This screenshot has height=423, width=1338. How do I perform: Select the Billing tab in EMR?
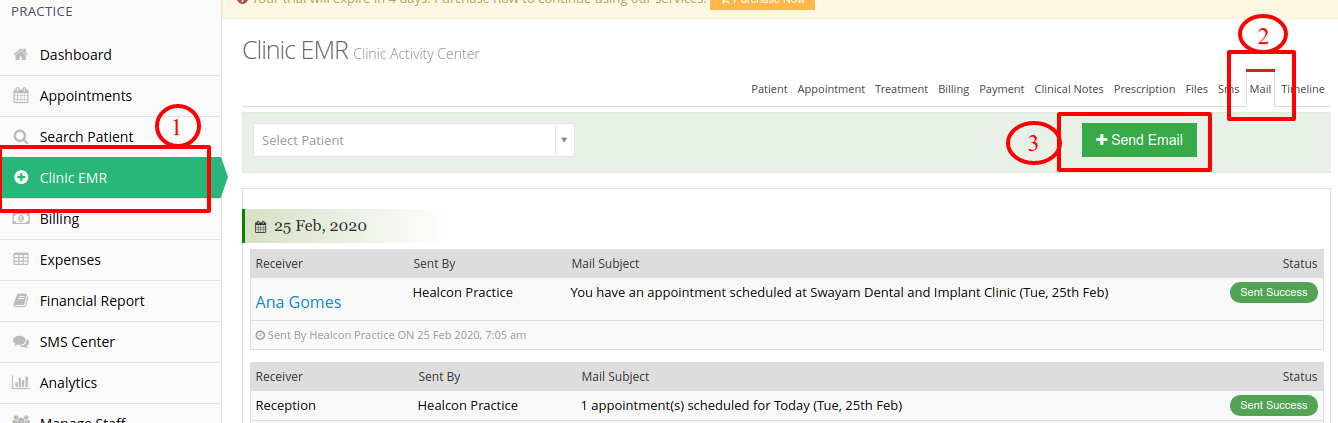[953, 89]
